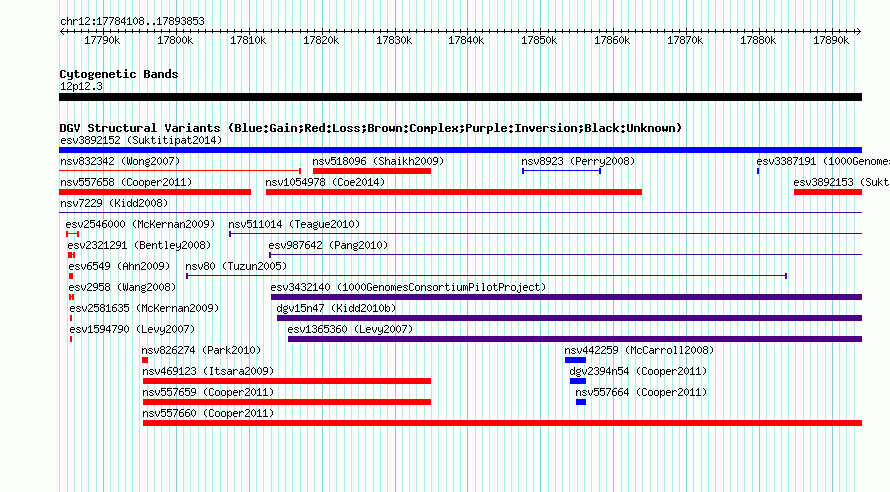Click the 17830k ruler position
890x492 pixels.
394,40
